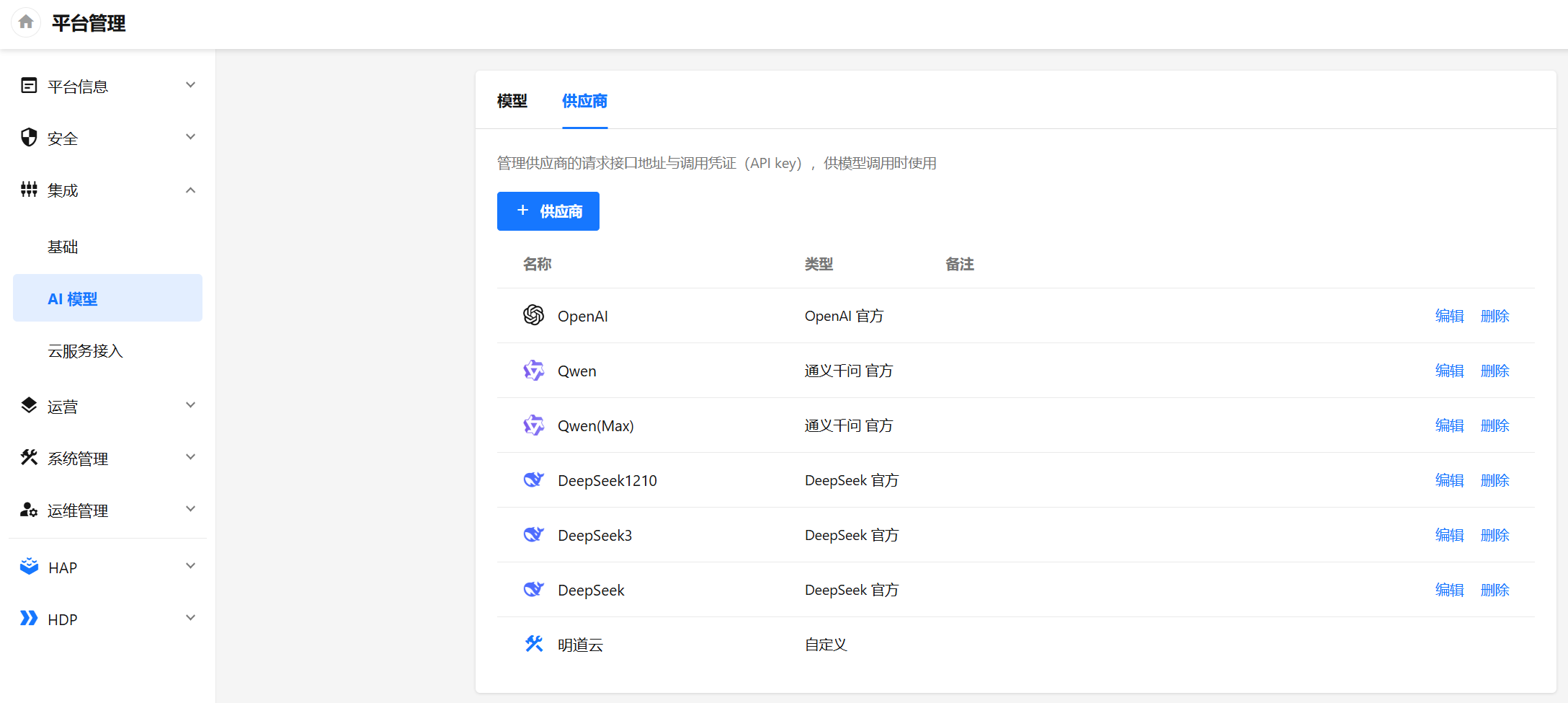Delete the OpenAI supplier
1568x703 pixels.
point(1494,316)
